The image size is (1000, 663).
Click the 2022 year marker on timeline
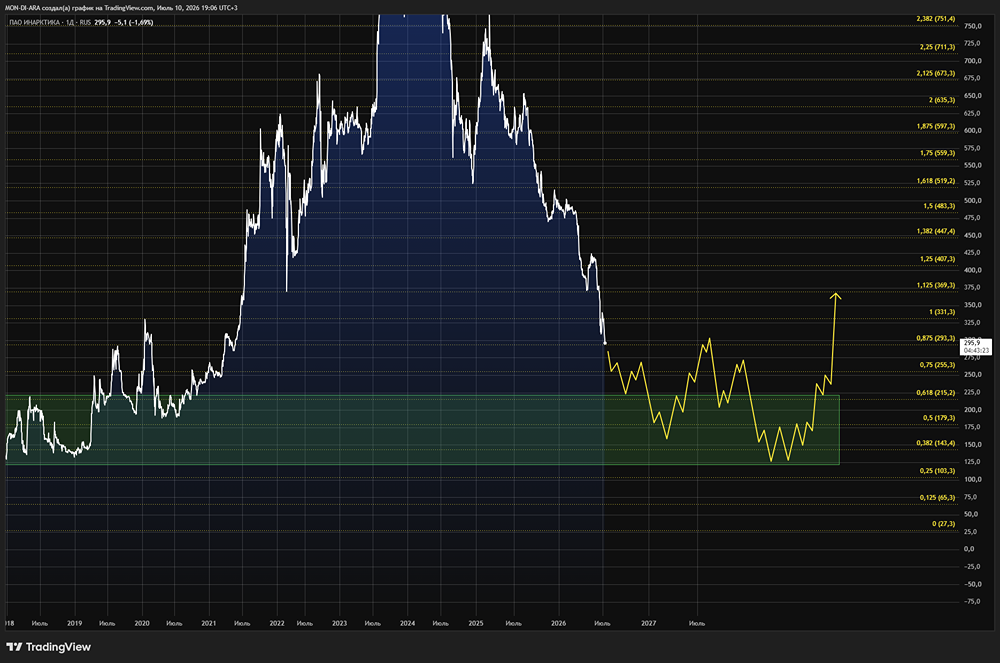click(x=277, y=623)
